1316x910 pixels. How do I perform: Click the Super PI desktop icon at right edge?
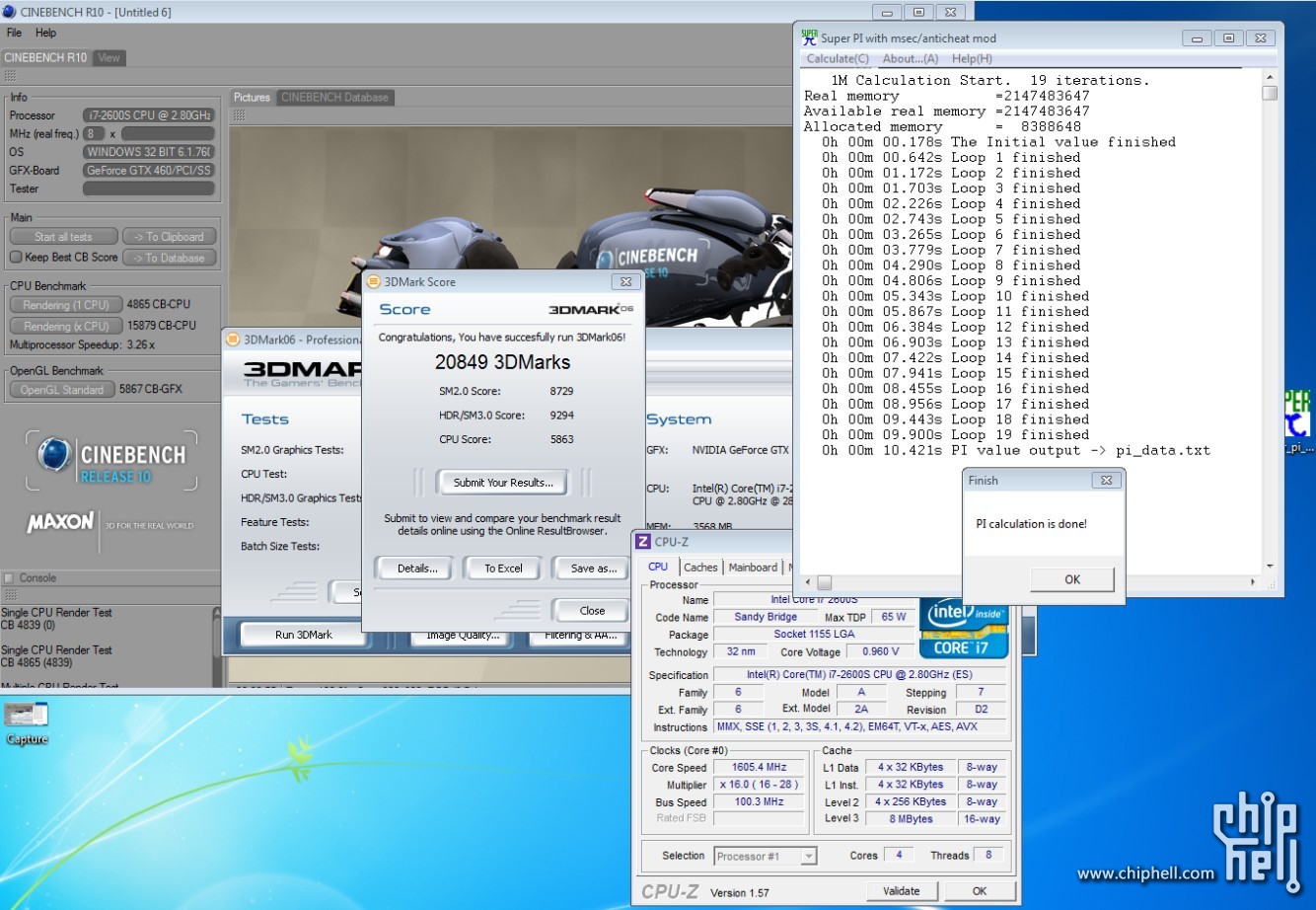coord(1297,420)
